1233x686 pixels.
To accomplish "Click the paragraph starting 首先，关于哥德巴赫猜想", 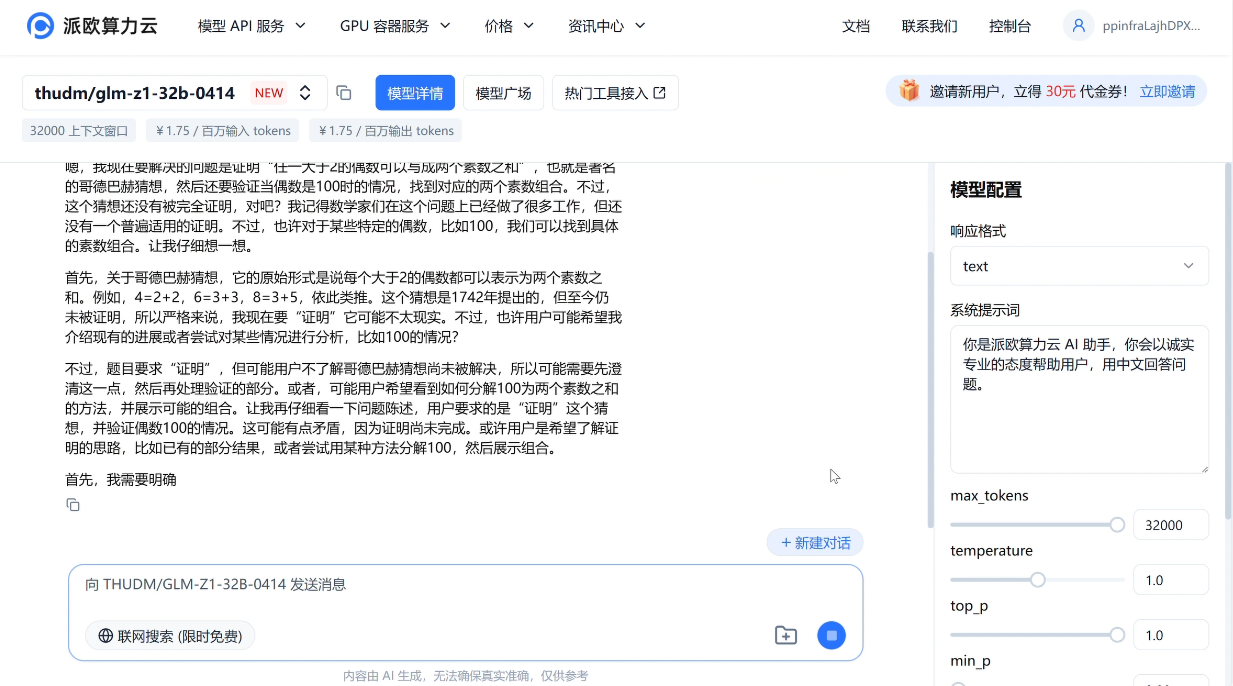I will pos(344,308).
